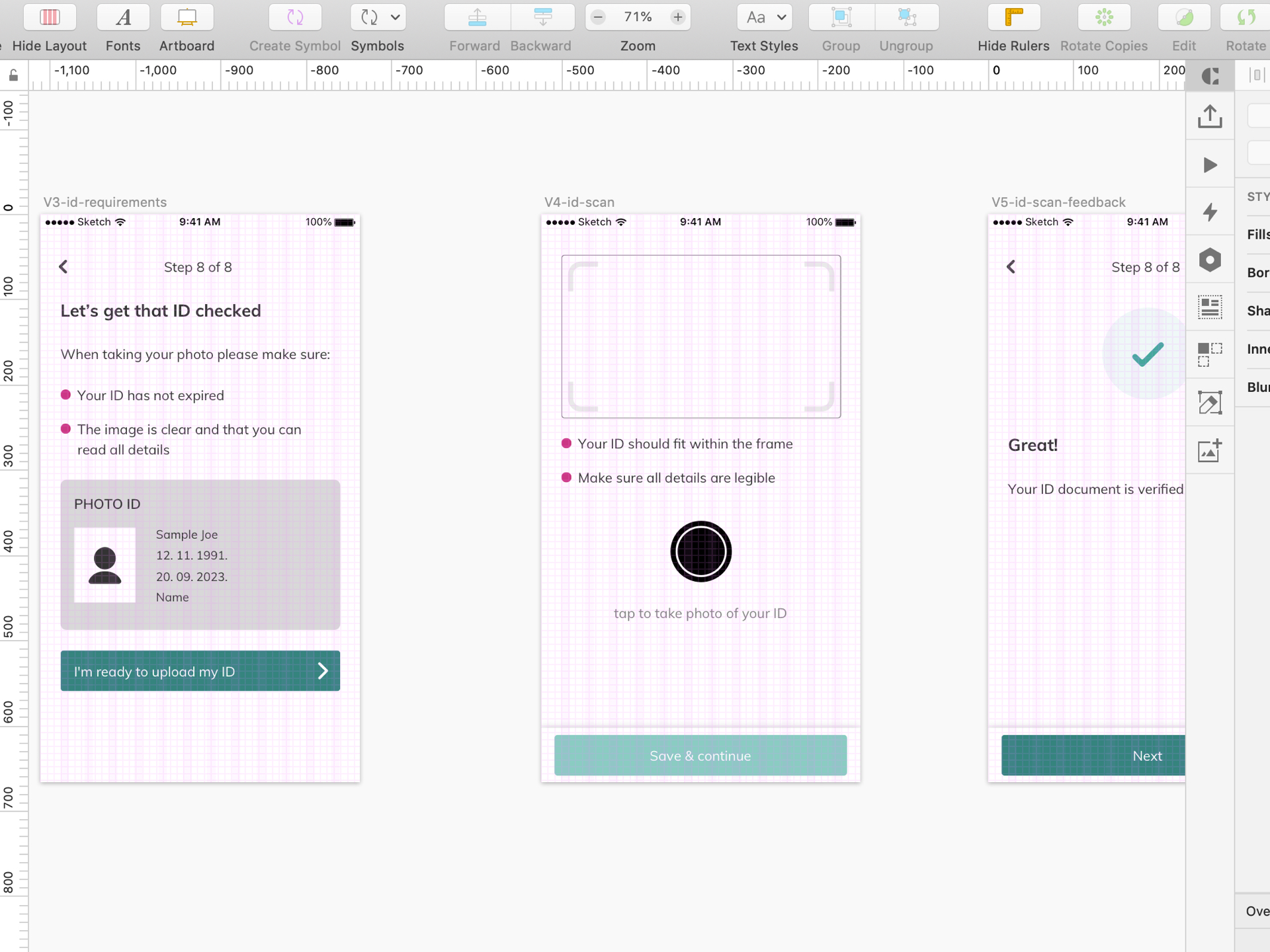The width and height of the screenshot is (1270, 952).
Task: Select the V3-id-requirements artboard title
Action: pos(105,202)
